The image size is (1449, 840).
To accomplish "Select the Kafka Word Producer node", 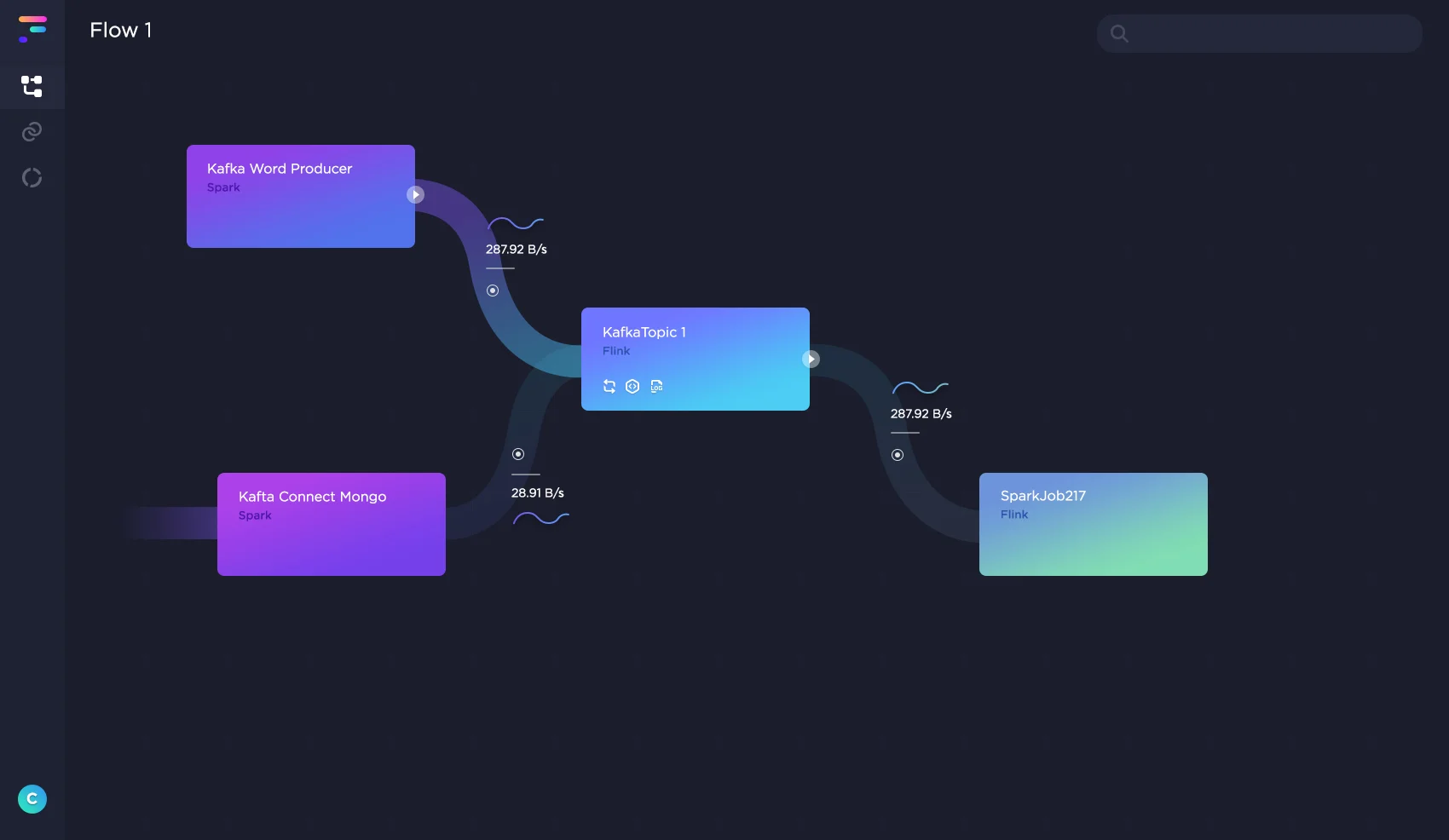I will tap(301, 196).
